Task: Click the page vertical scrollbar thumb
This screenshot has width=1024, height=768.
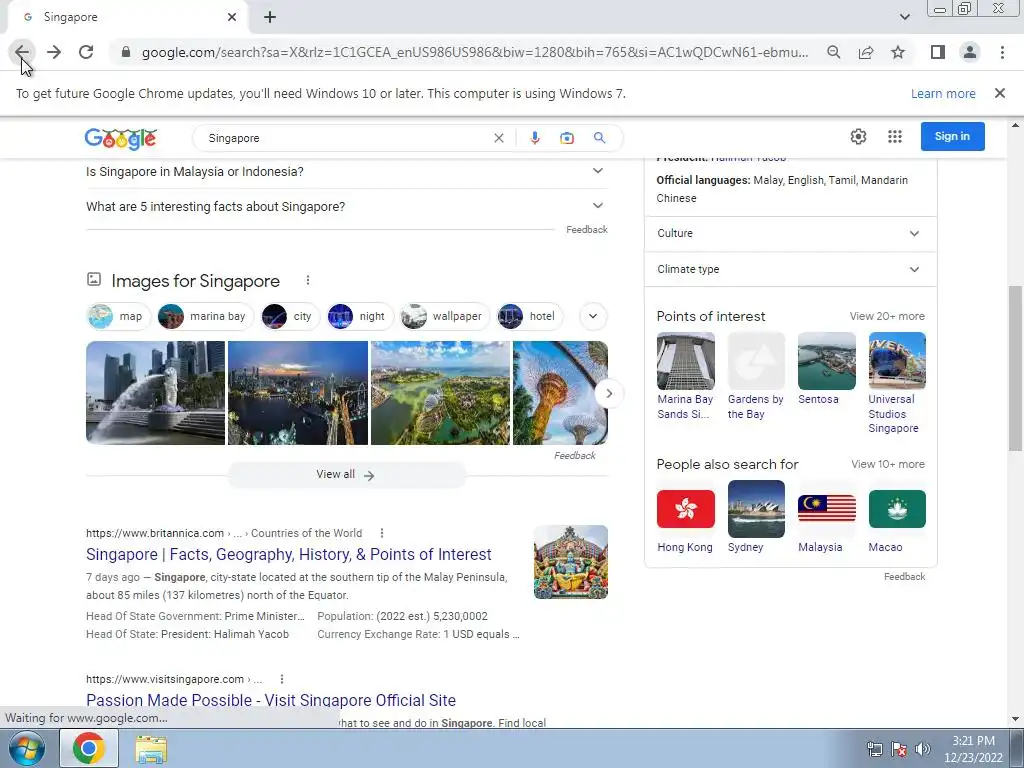Action: 1015,368
